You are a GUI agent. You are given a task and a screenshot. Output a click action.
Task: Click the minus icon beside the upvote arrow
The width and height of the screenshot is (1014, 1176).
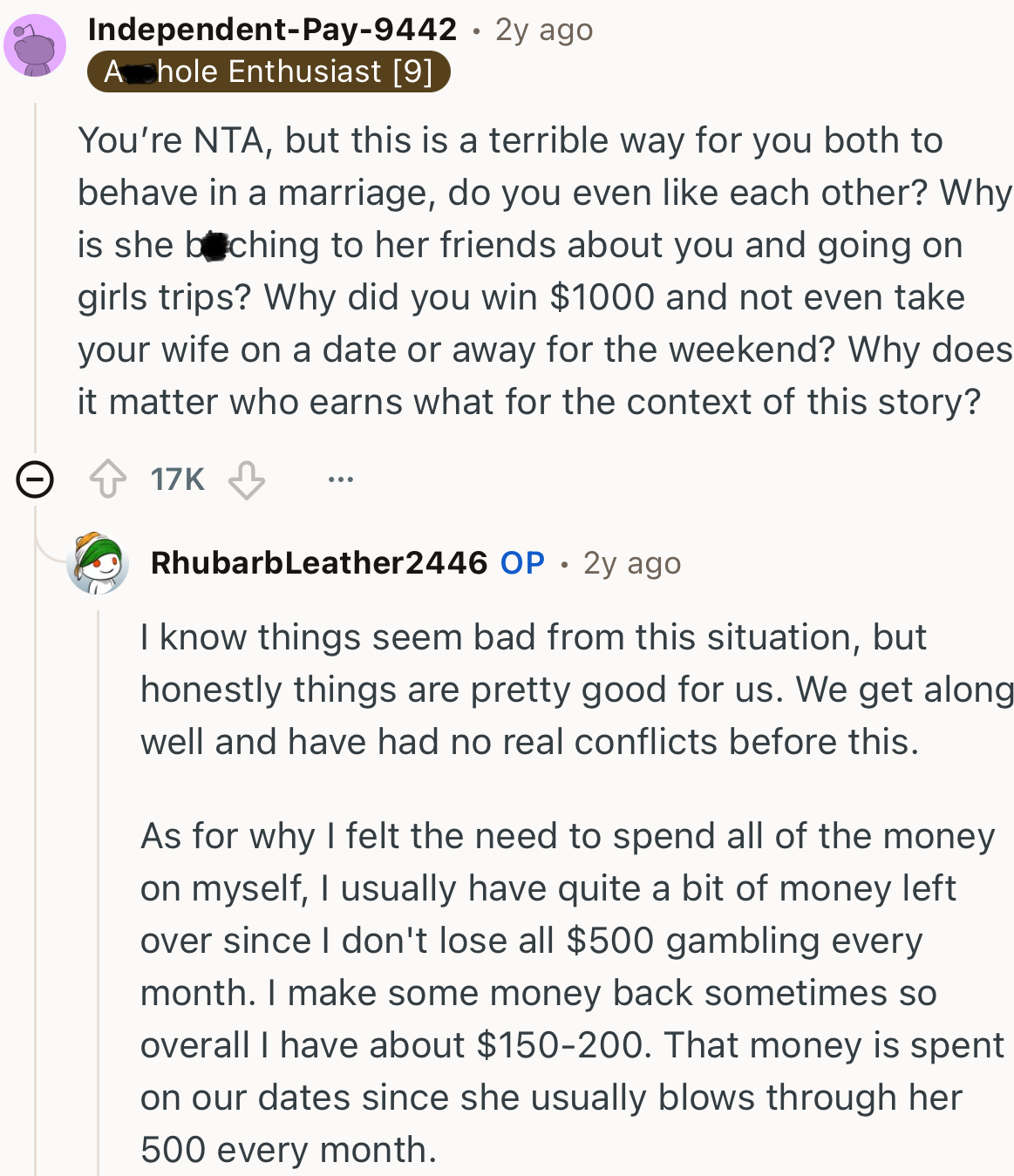click(32, 478)
